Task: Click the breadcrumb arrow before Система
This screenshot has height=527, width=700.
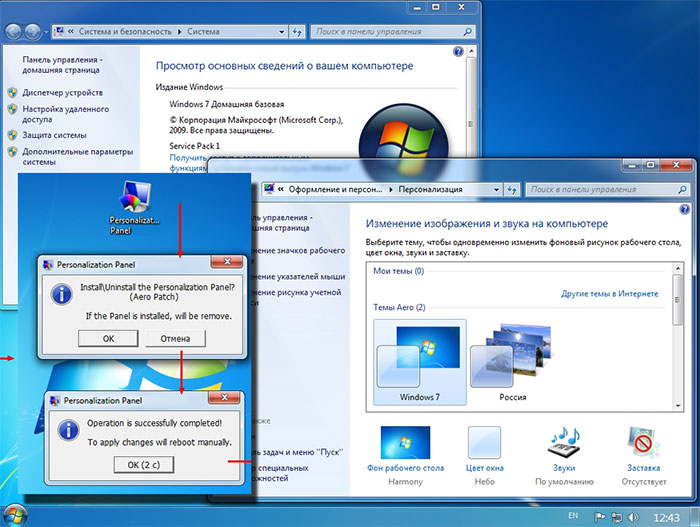Action: (x=179, y=32)
